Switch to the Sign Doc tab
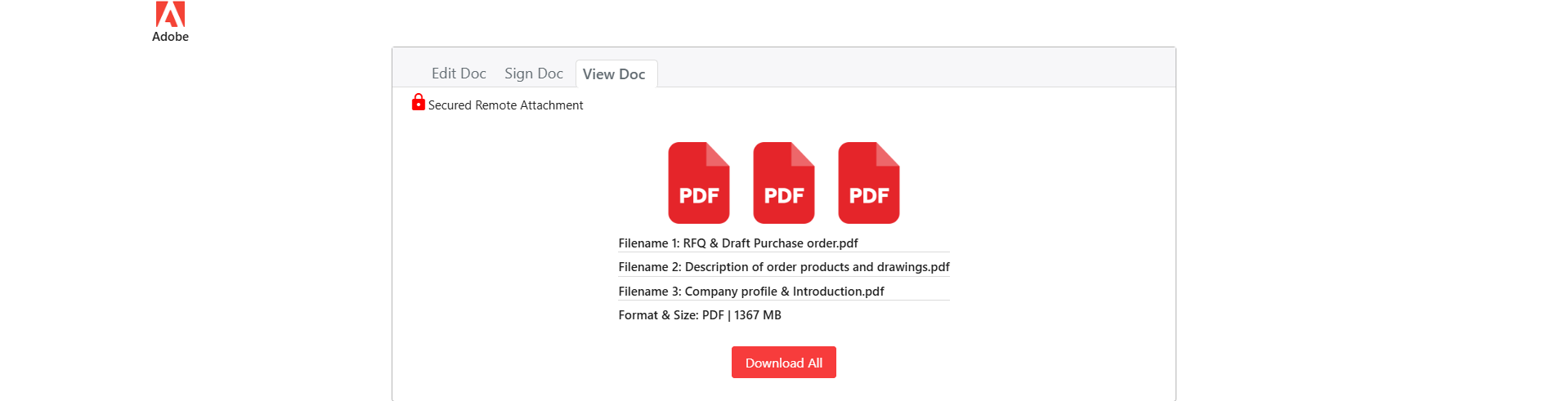This screenshot has width=1568, height=401. (x=534, y=74)
